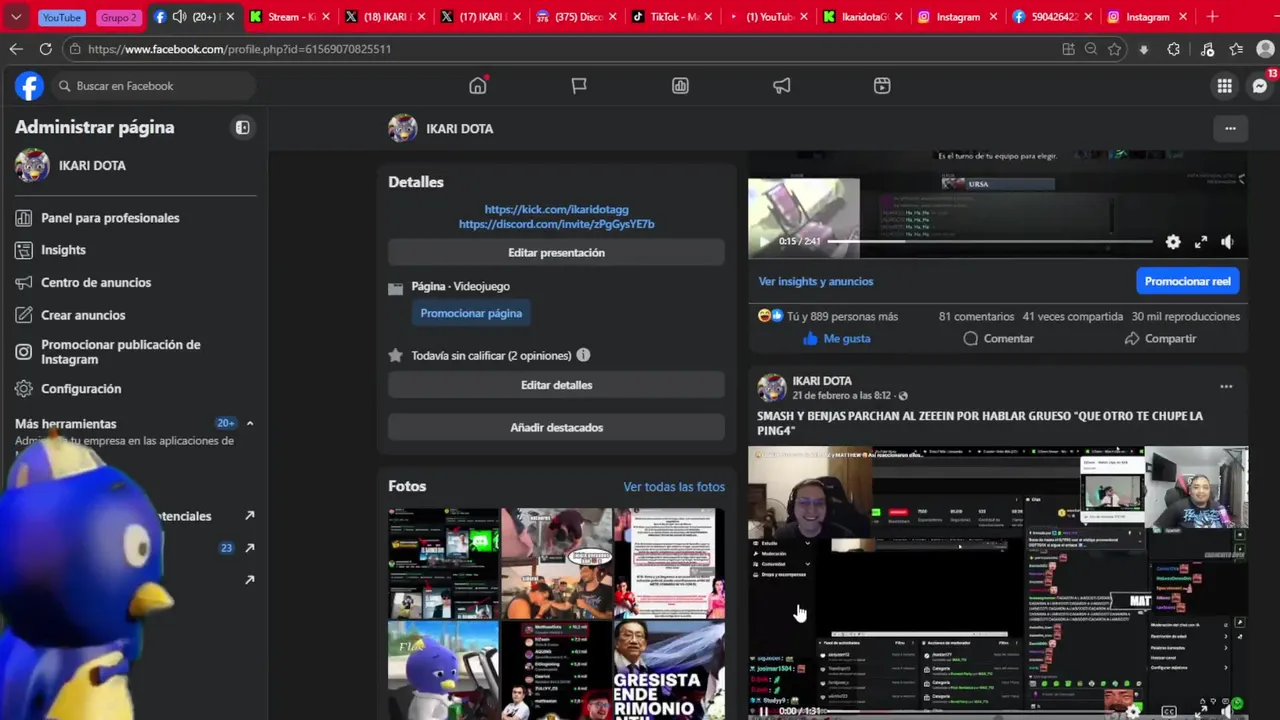
Task: Open post options dots on the 21 de febrero post
Action: tap(1226, 387)
